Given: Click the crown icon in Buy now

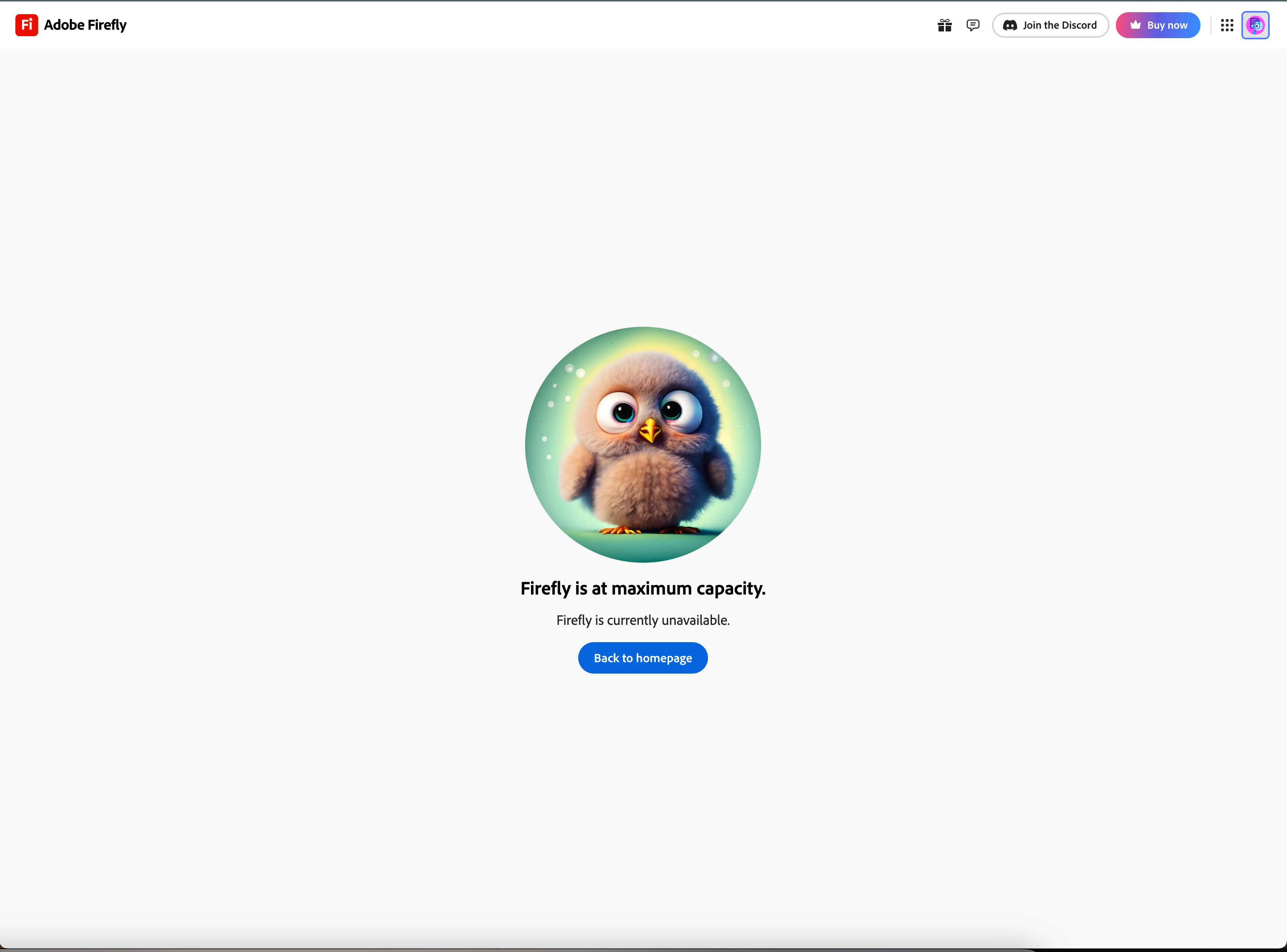Looking at the screenshot, I should (1135, 25).
